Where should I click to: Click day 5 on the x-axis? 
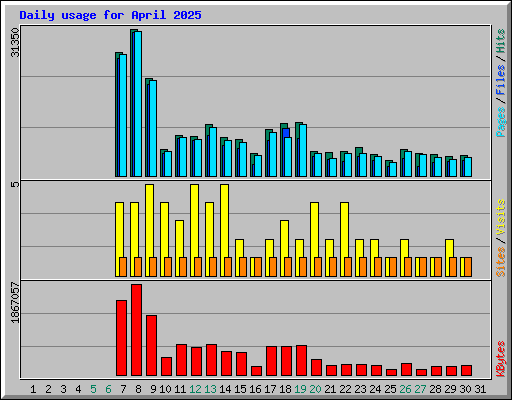pos(93,389)
